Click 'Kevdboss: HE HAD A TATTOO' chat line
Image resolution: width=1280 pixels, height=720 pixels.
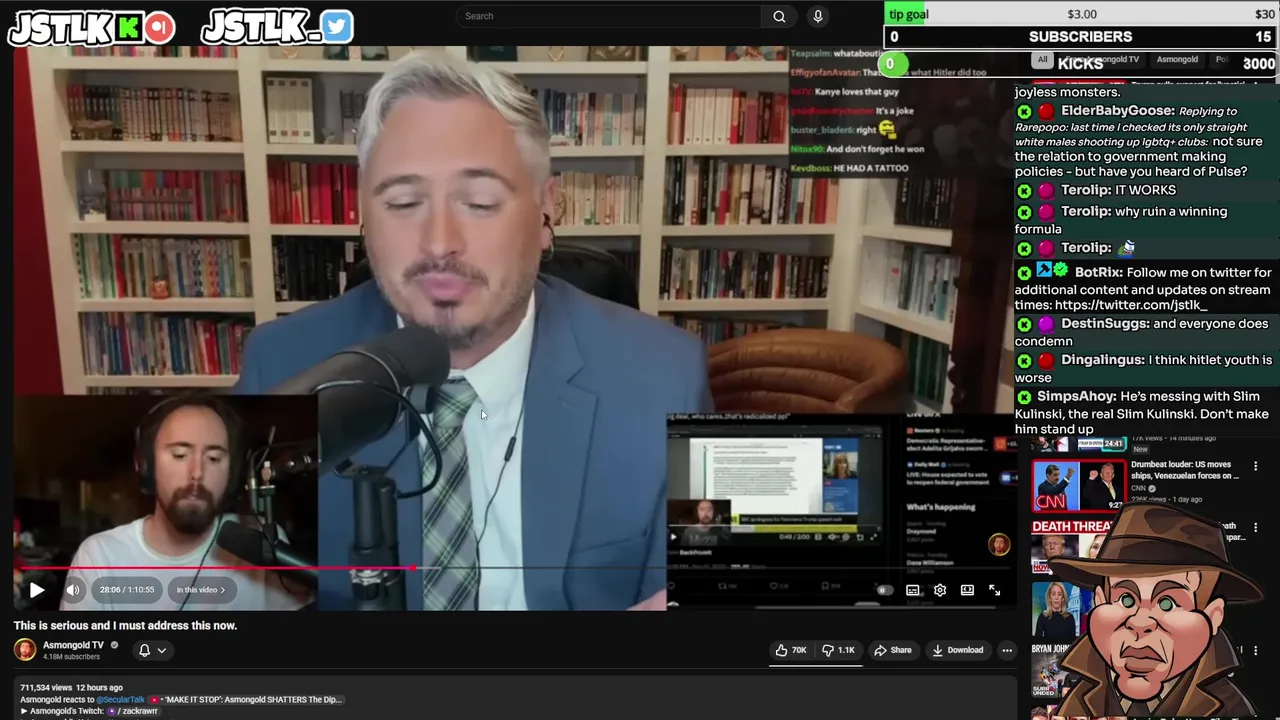[849, 168]
